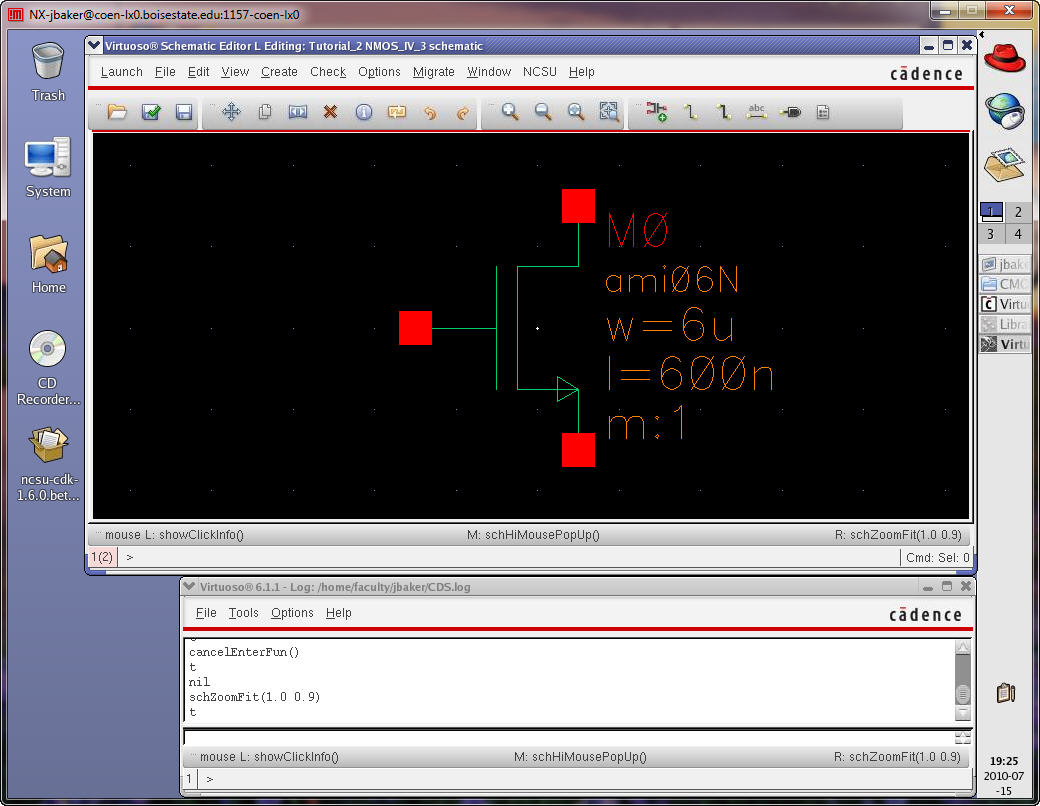Click the Create Instance toolbar icon
The width and height of the screenshot is (1040, 806).
(x=657, y=113)
